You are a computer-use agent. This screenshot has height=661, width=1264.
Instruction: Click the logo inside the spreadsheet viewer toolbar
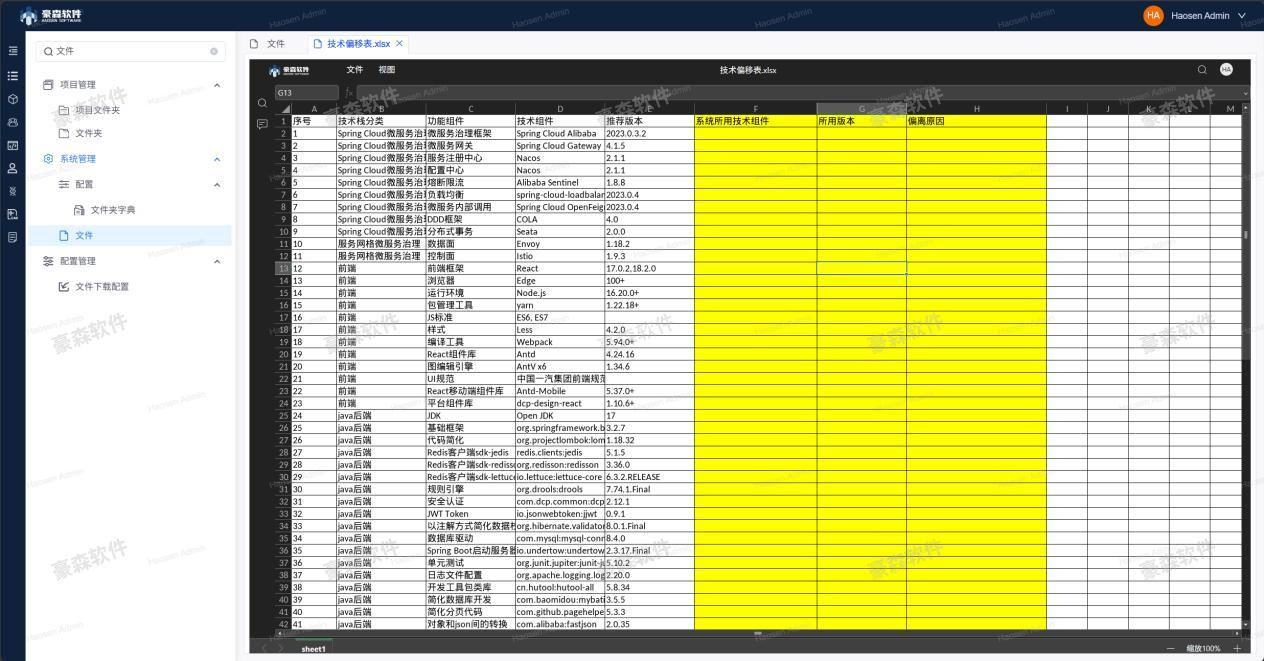289,70
